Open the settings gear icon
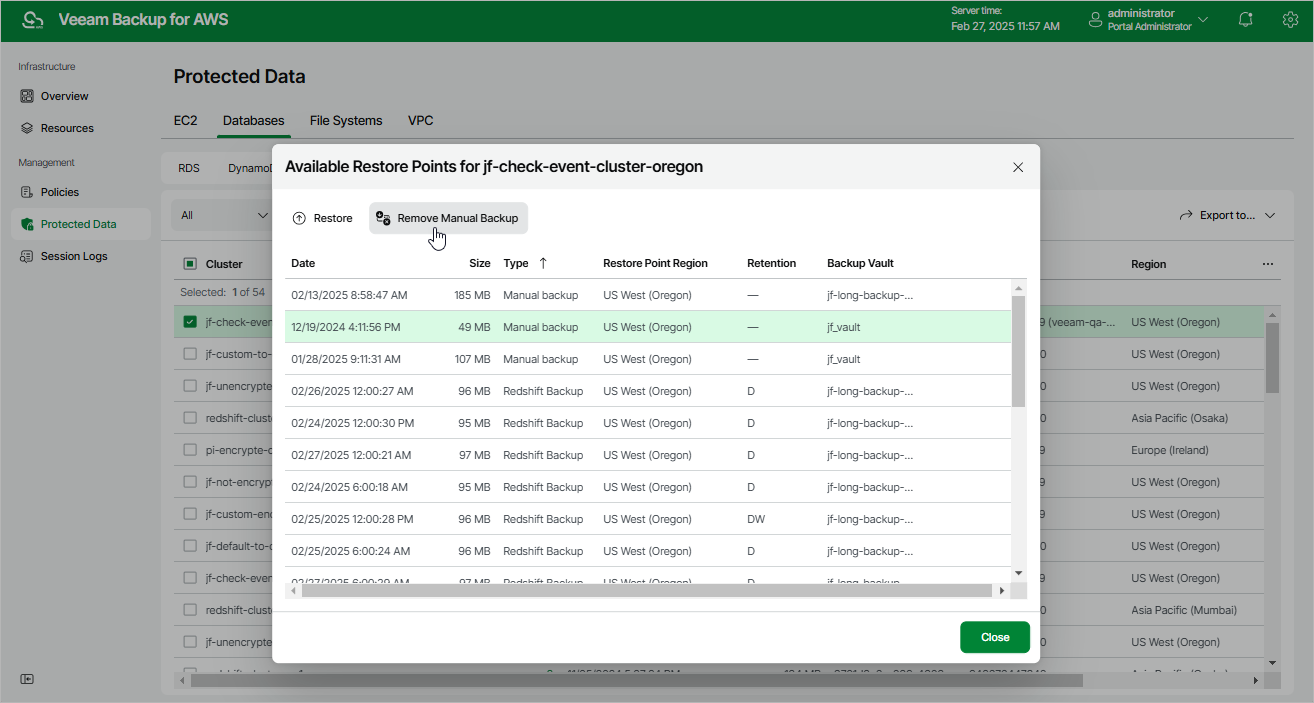1314x703 pixels. [1290, 20]
